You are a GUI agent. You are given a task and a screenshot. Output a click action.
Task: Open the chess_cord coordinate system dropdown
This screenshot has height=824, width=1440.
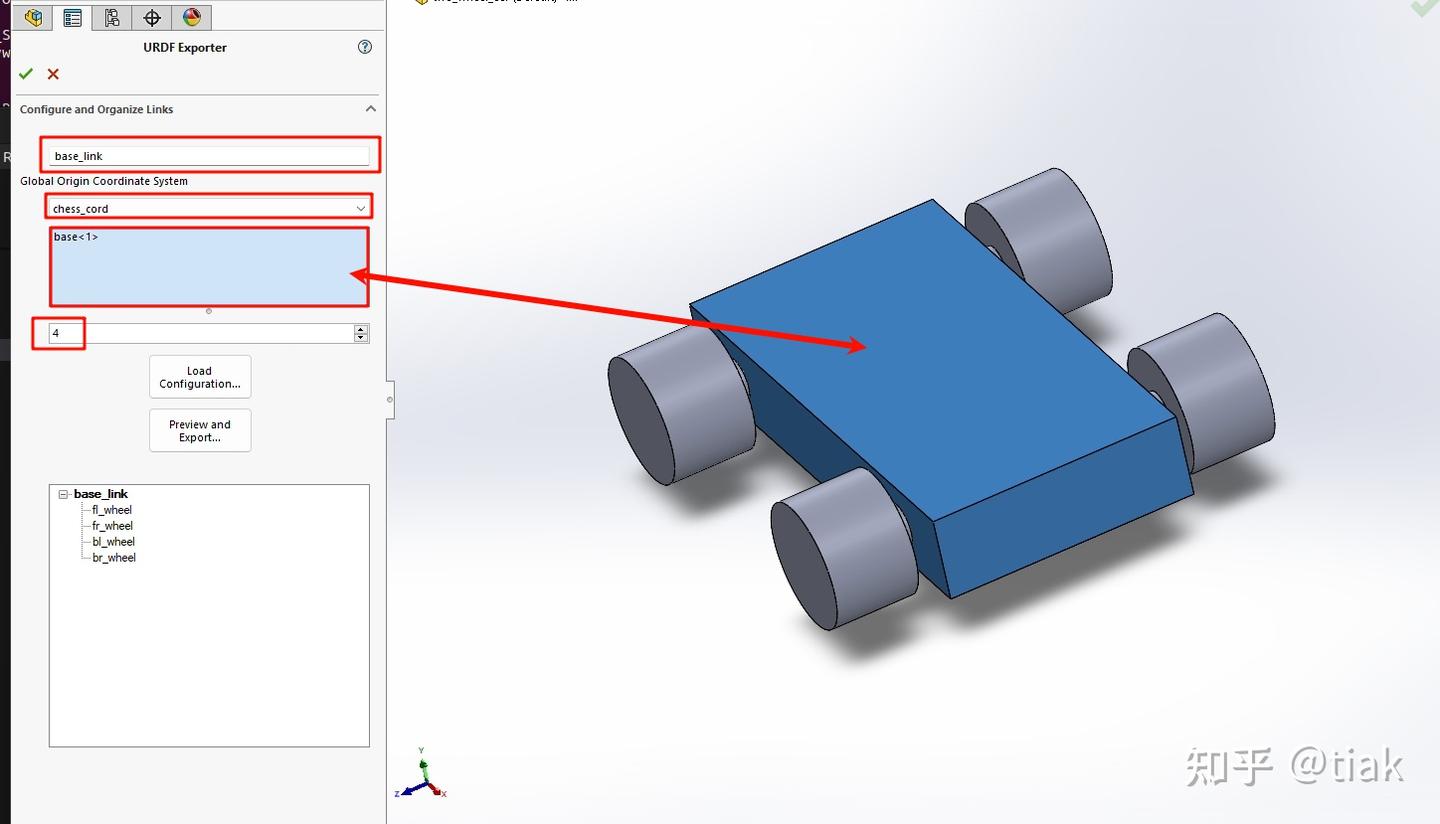(360, 208)
